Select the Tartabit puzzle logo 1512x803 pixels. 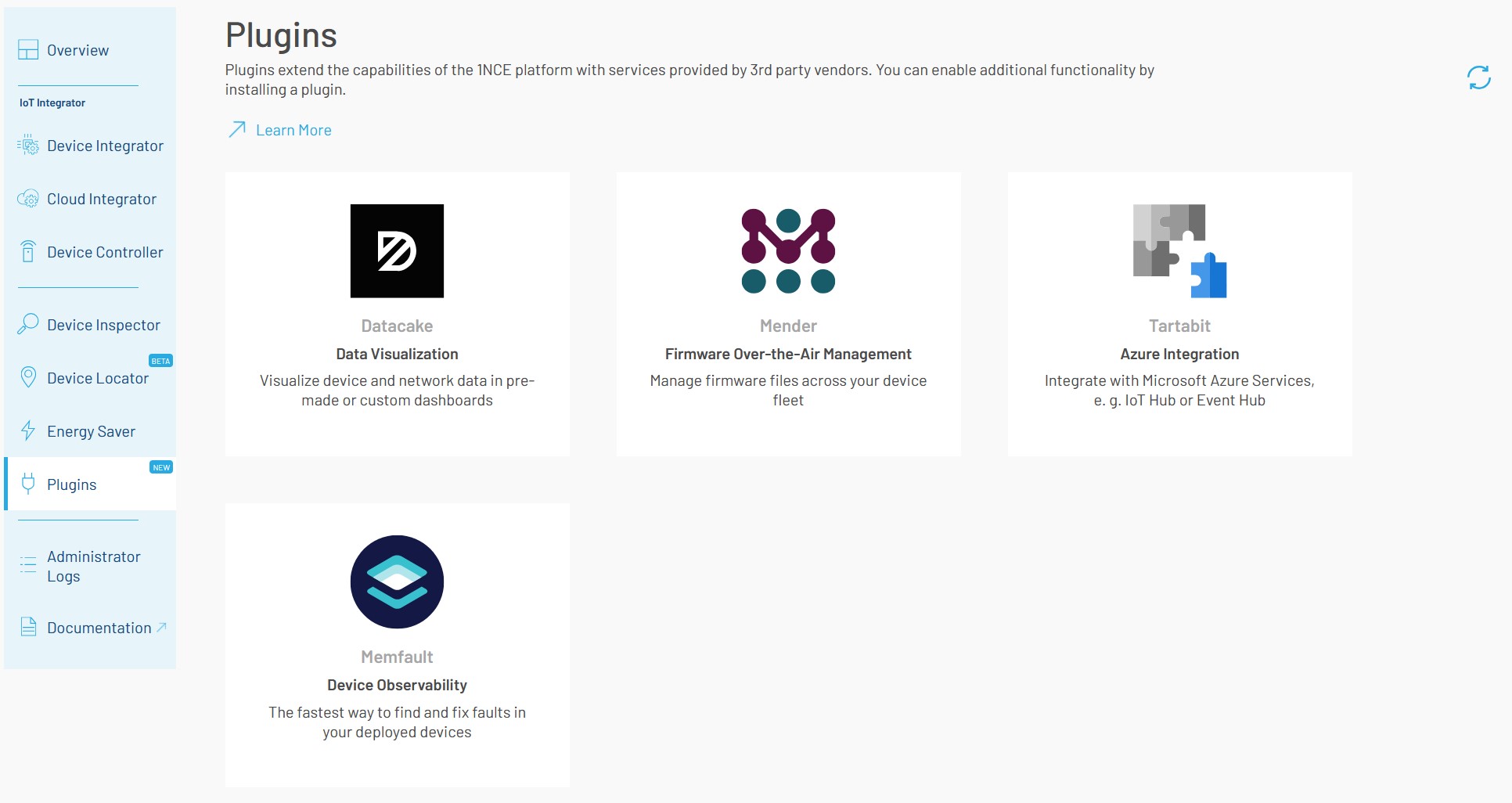click(x=1179, y=250)
